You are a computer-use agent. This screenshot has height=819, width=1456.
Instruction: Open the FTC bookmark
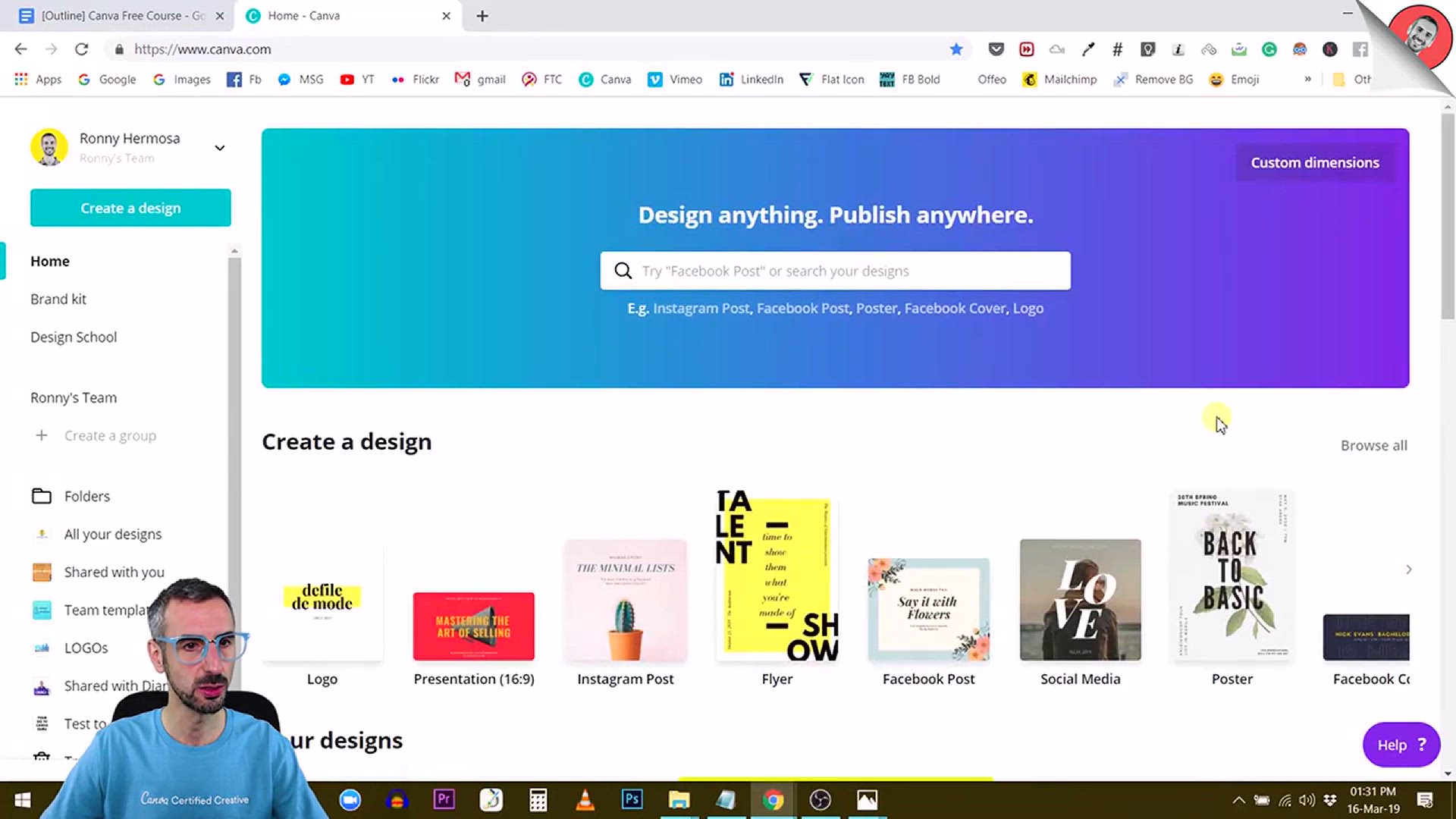[542, 79]
